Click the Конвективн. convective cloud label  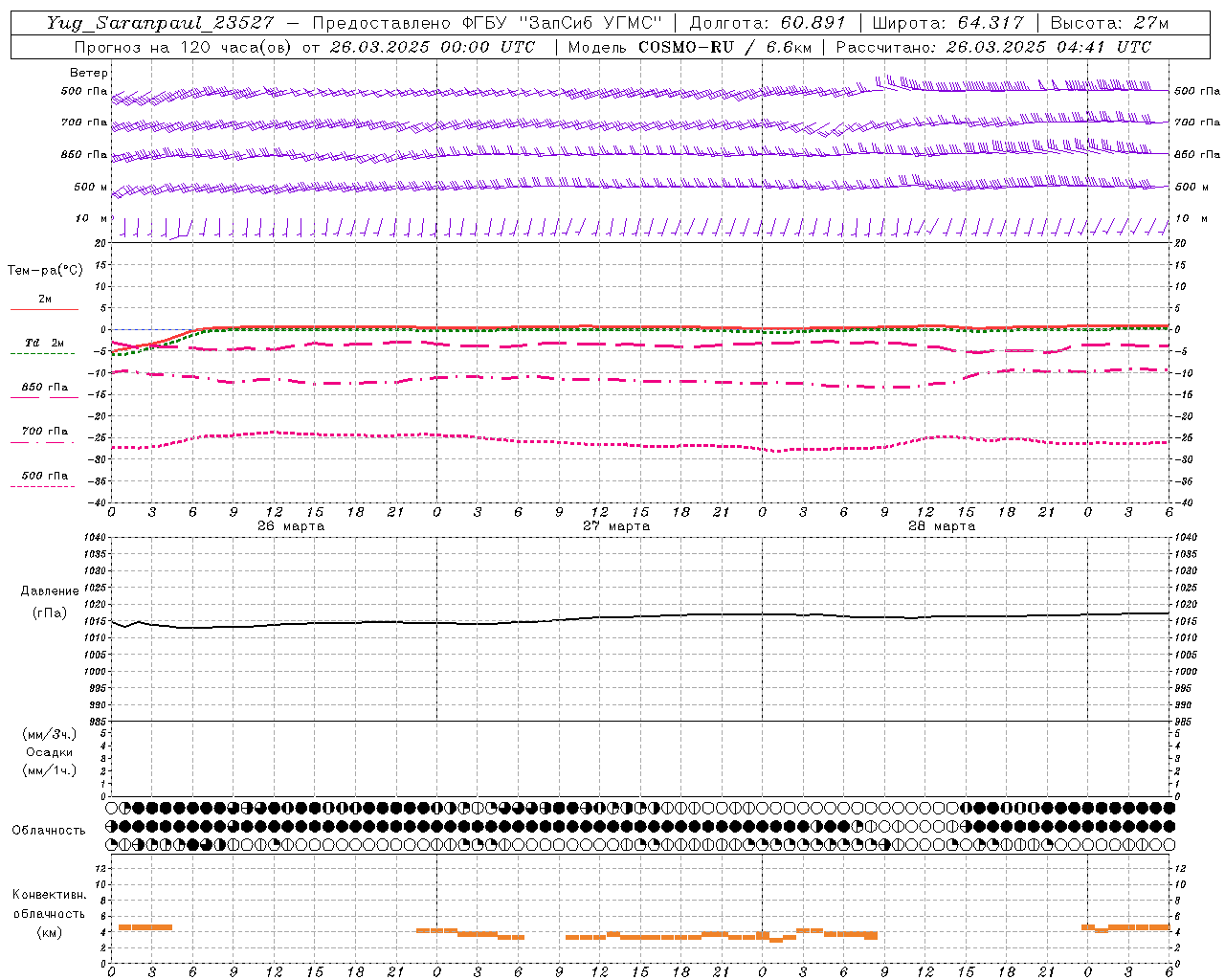[49, 895]
